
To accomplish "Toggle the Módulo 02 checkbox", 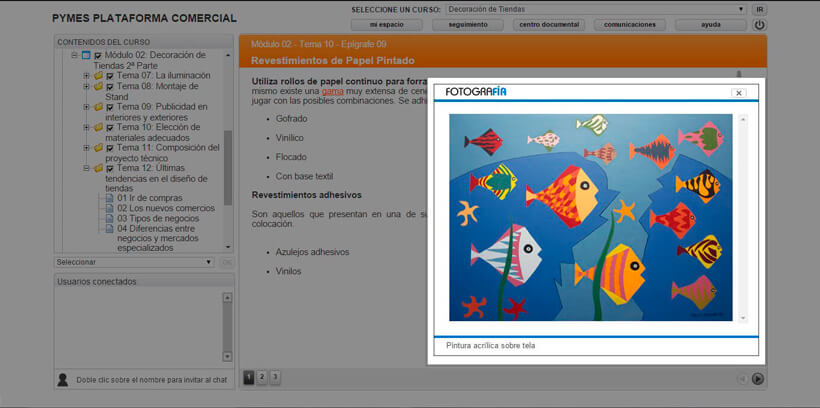I will point(98,55).
